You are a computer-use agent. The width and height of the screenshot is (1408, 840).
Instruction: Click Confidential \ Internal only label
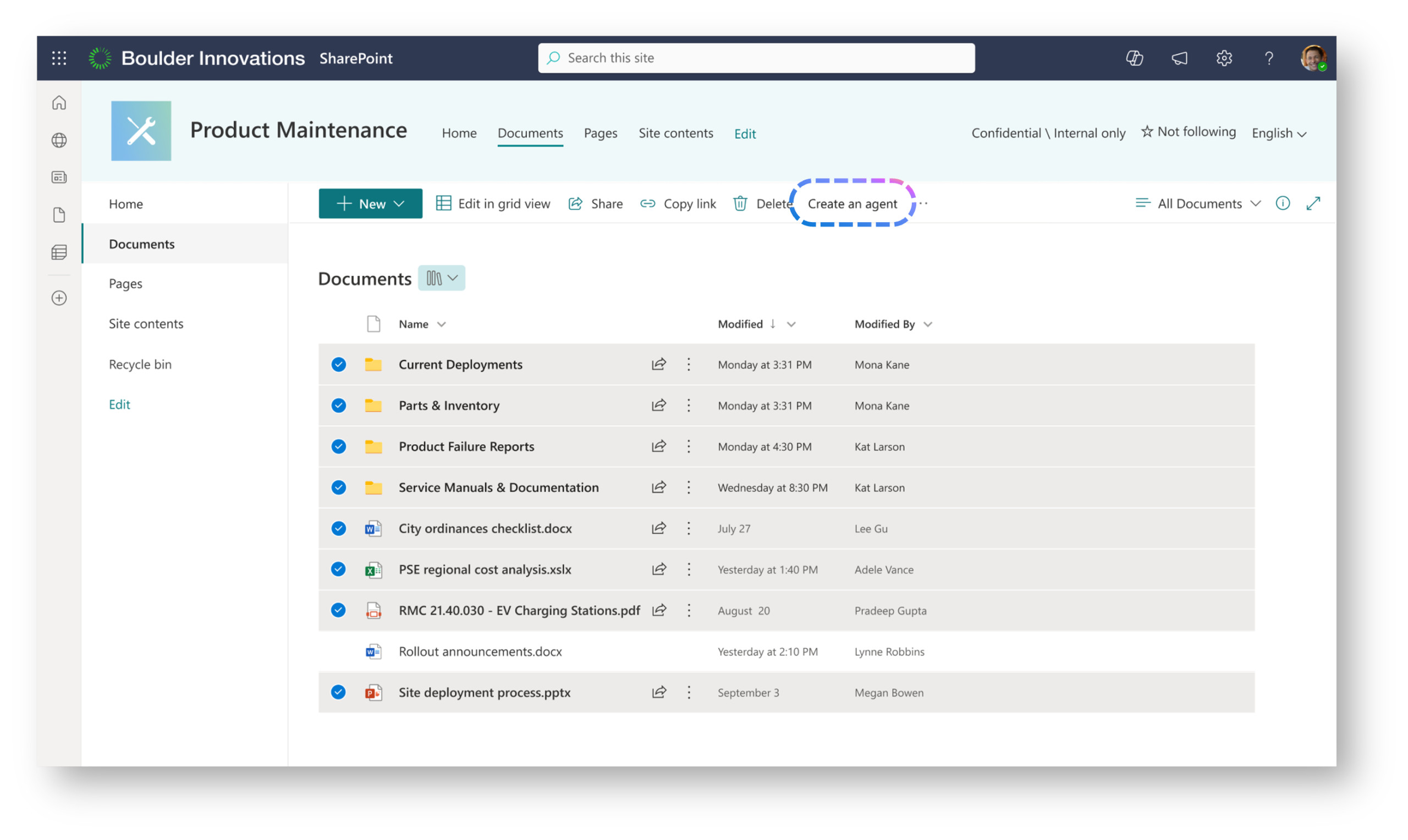[1048, 133]
